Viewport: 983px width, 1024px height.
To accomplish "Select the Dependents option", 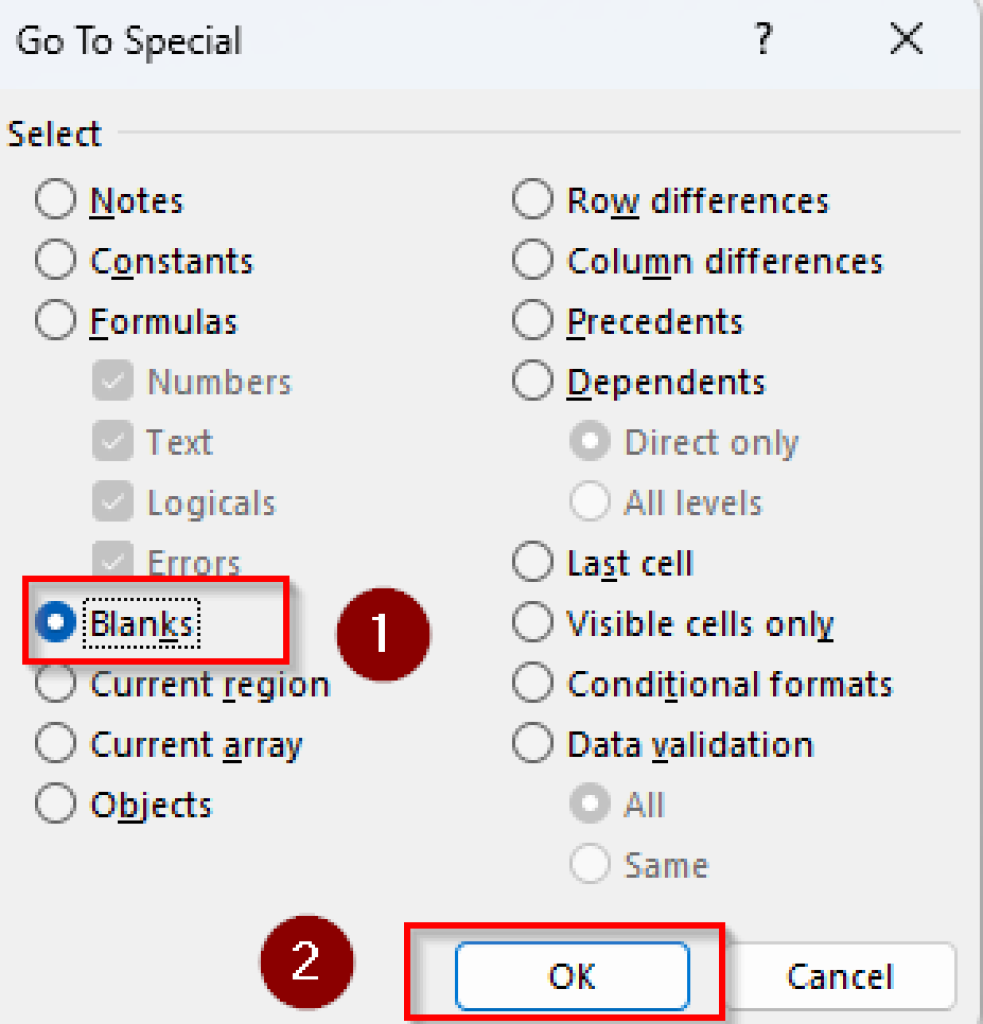I will [x=532, y=381].
